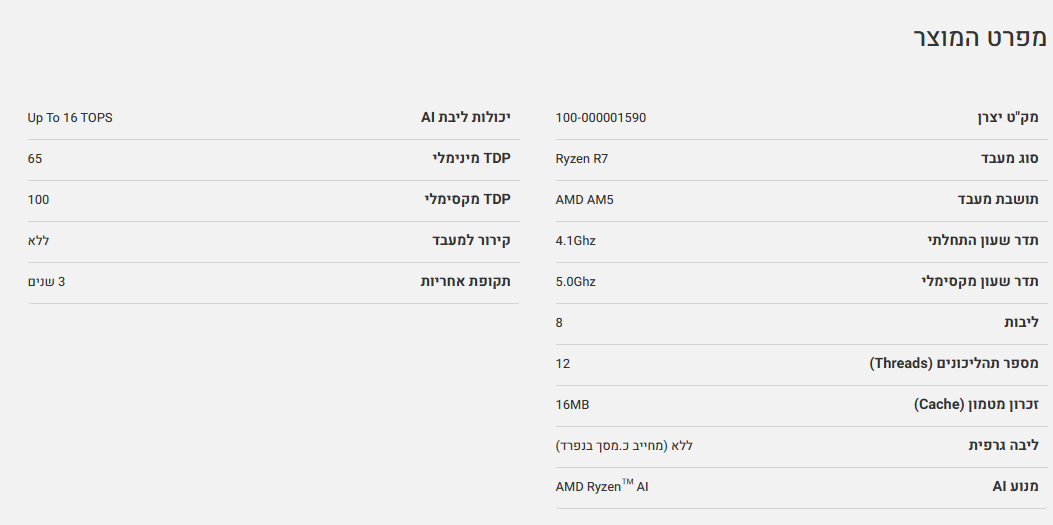Viewport: 1053px width, 525px height.
Task: Click the תקופת אחריות label
Action: coord(465,282)
